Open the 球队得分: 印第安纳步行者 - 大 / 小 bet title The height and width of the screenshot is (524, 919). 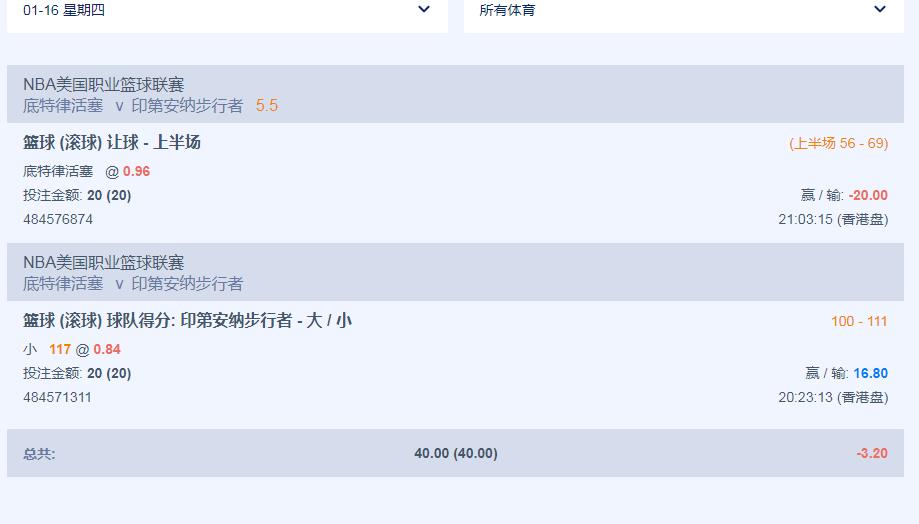point(188,321)
